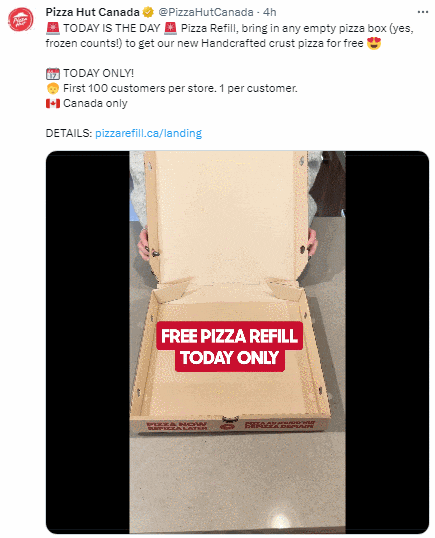Follow the pizzarefill.ca/landing link

pyautogui.click(x=148, y=133)
